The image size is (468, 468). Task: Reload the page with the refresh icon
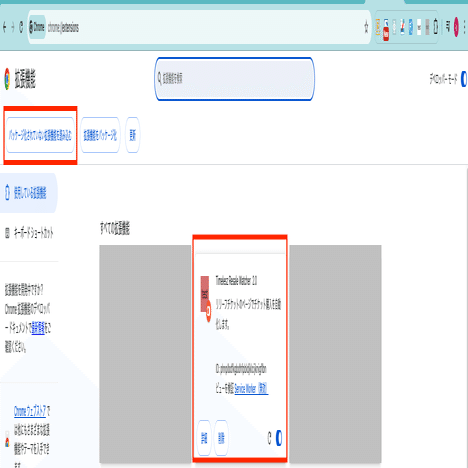coord(21,27)
